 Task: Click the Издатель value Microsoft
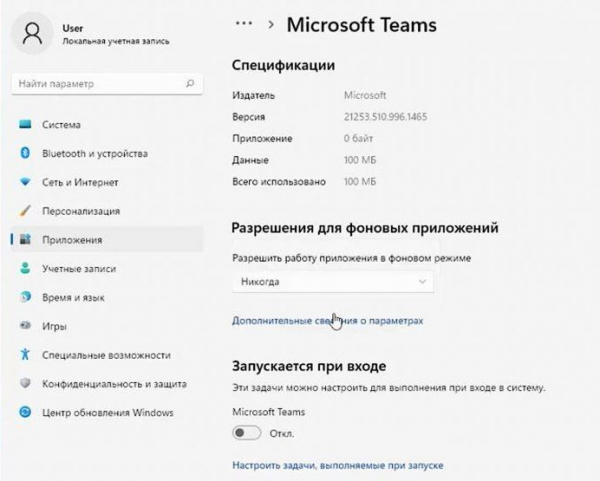click(x=365, y=95)
